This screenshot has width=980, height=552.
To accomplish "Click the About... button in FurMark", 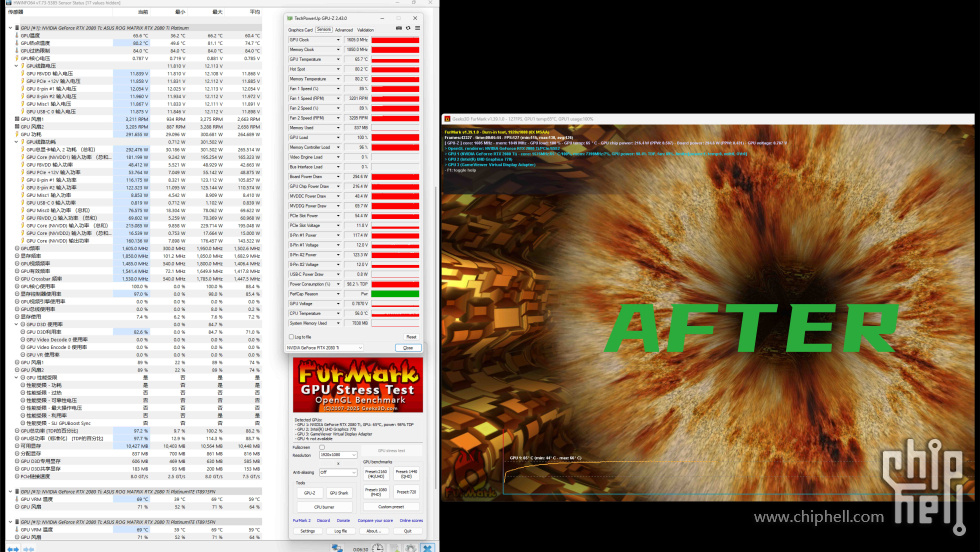I will [374, 531].
